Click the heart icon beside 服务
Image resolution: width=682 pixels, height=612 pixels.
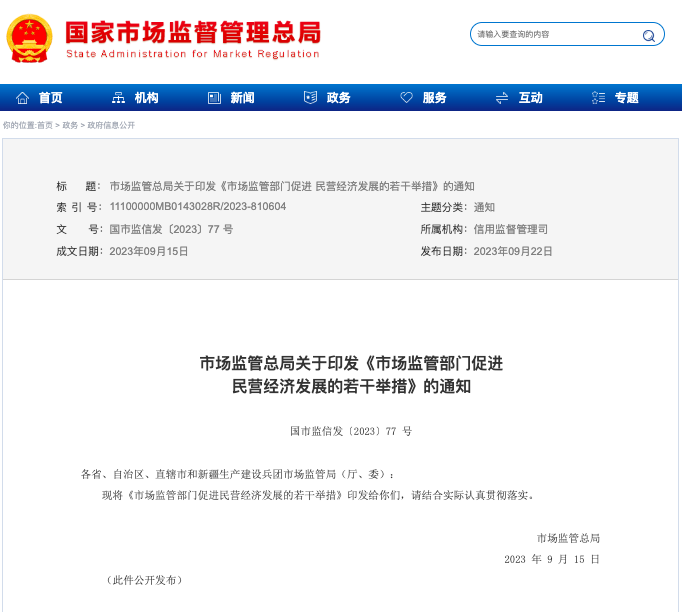406,98
